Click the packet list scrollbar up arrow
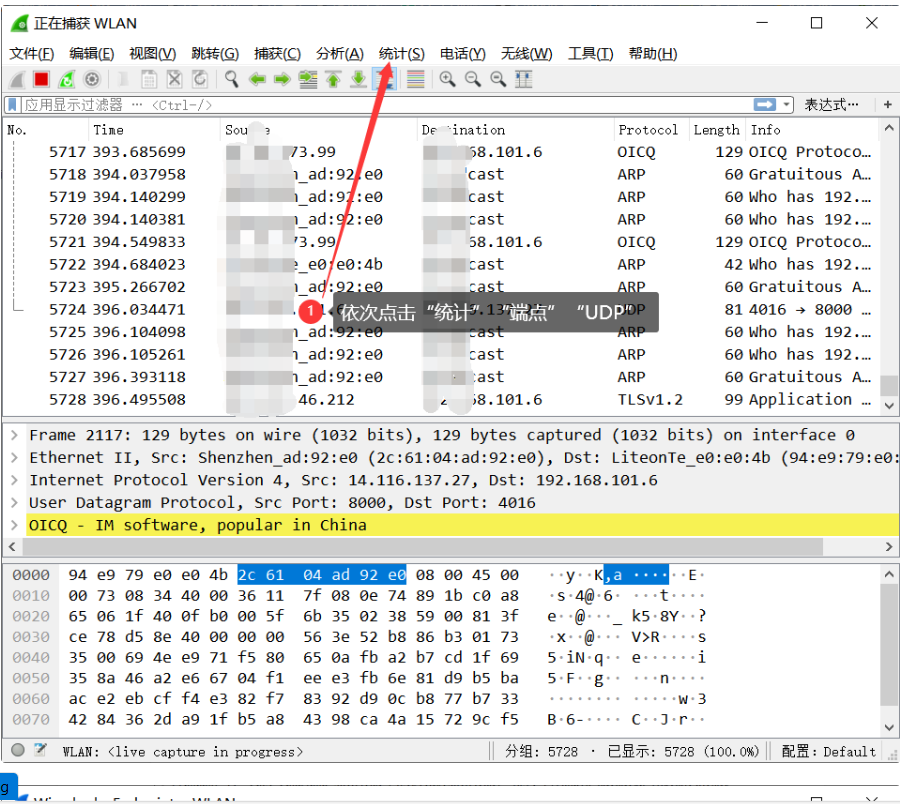 pyautogui.click(x=889, y=128)
